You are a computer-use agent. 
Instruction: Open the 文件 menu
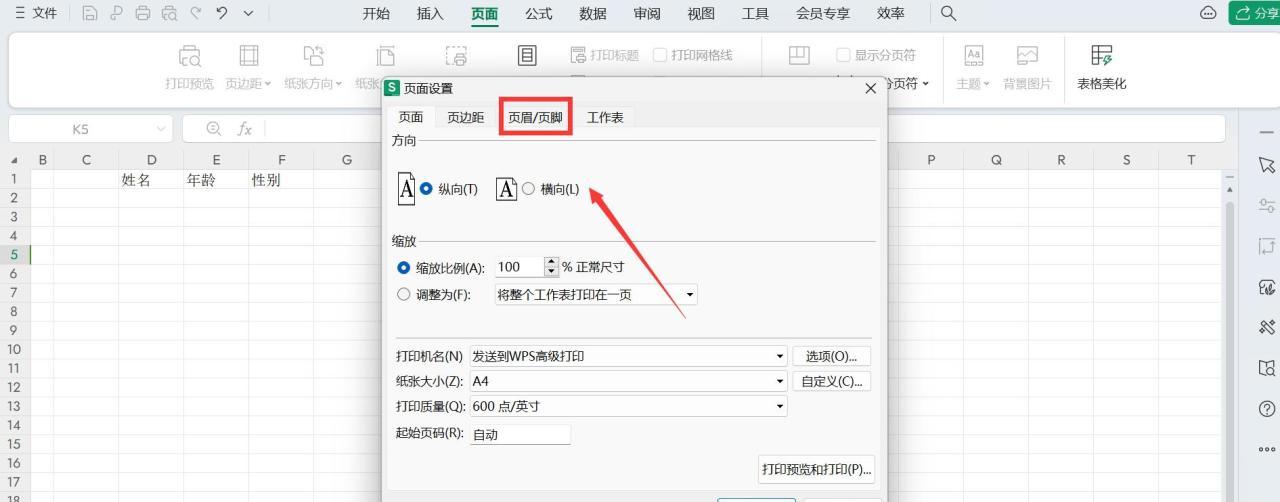point(35,14)
